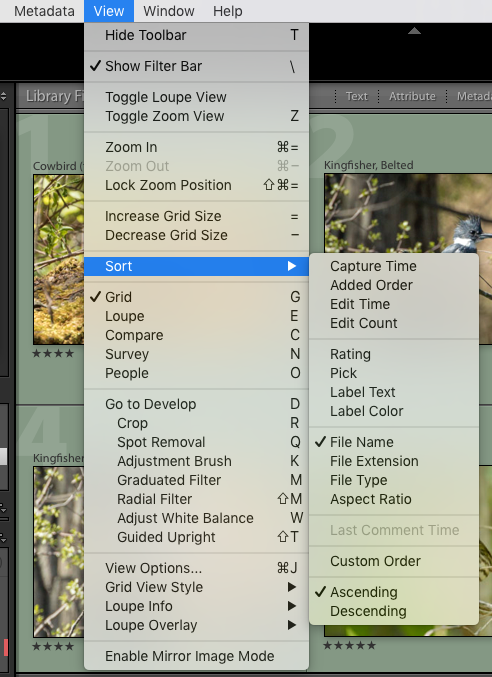Click star rating under Cowbird thumbnail

tap(54, 354)
